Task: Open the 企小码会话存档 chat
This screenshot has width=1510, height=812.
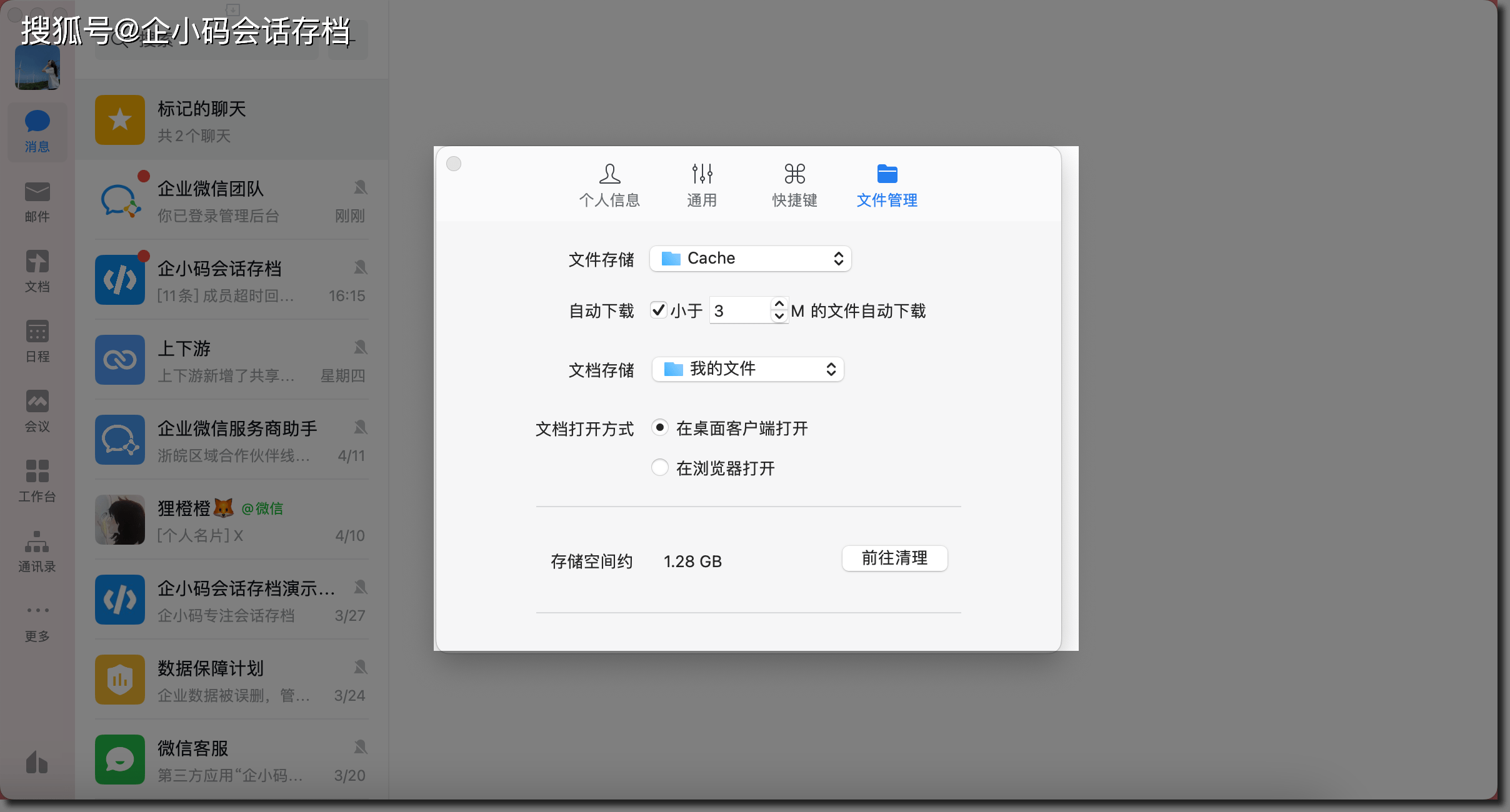Action: [x=232, y=280]
